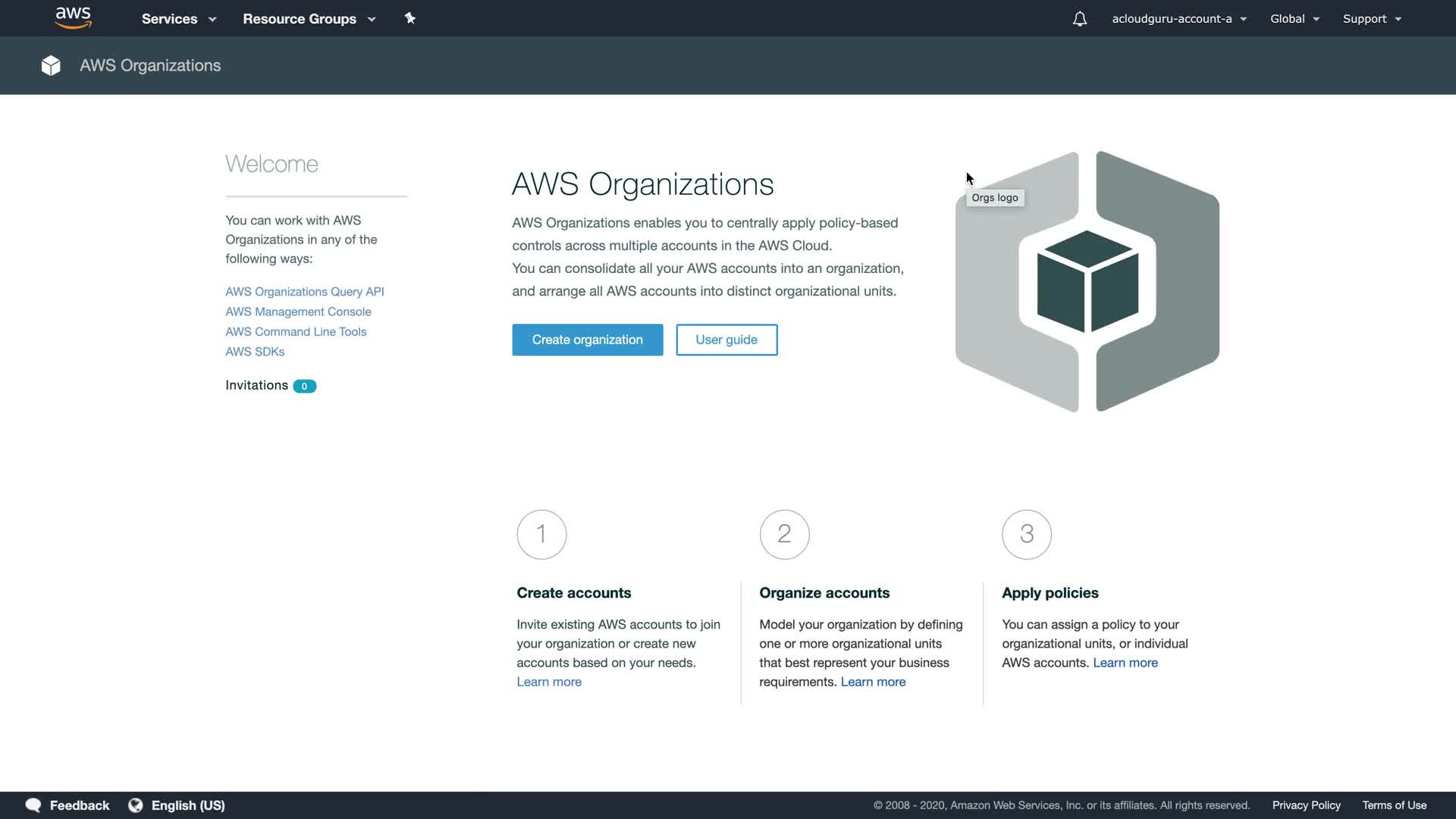Viewport: 1456px width, 819px height.
Task: Open the User guide button
Action: pyautogui.click(x=726, y=340)
